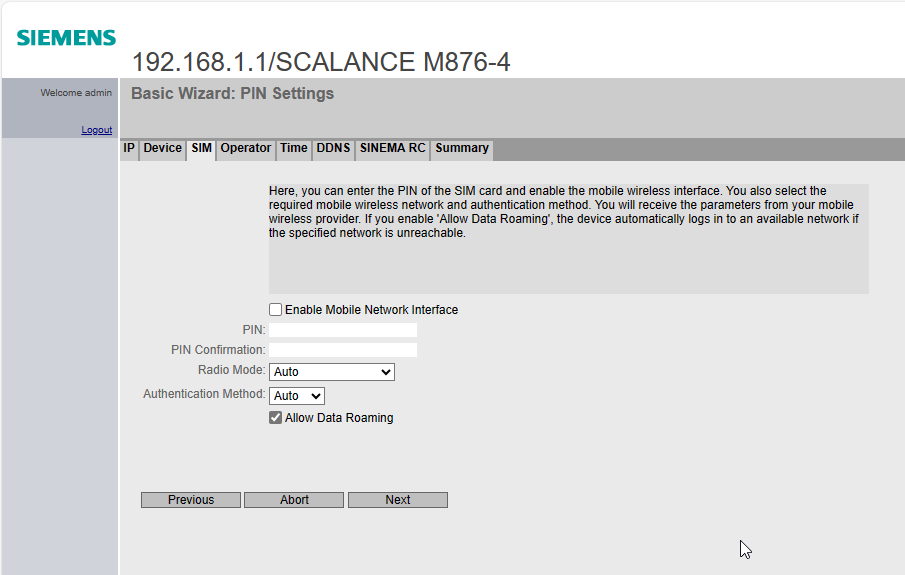The height and width of the screenshot is (575, 905).
Task: Click the 192.168.1.1/SCALANCE M876-4 device title
Action: click(x=321, y=62)
